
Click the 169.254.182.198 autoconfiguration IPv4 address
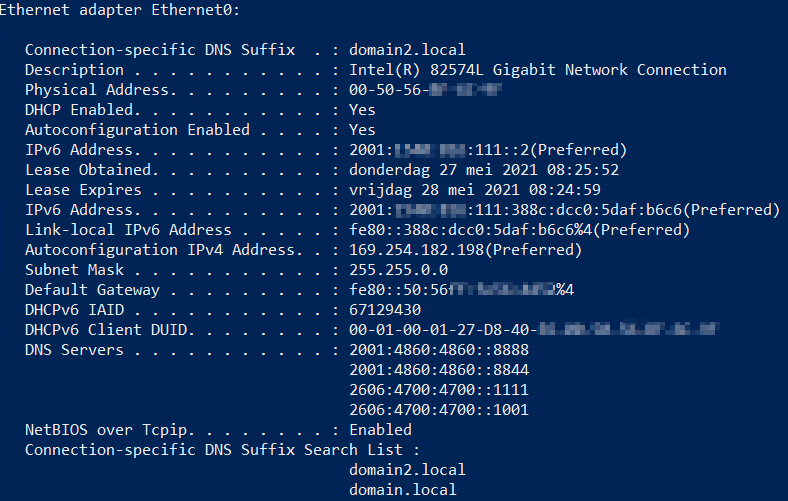click(x=465, y=250)
